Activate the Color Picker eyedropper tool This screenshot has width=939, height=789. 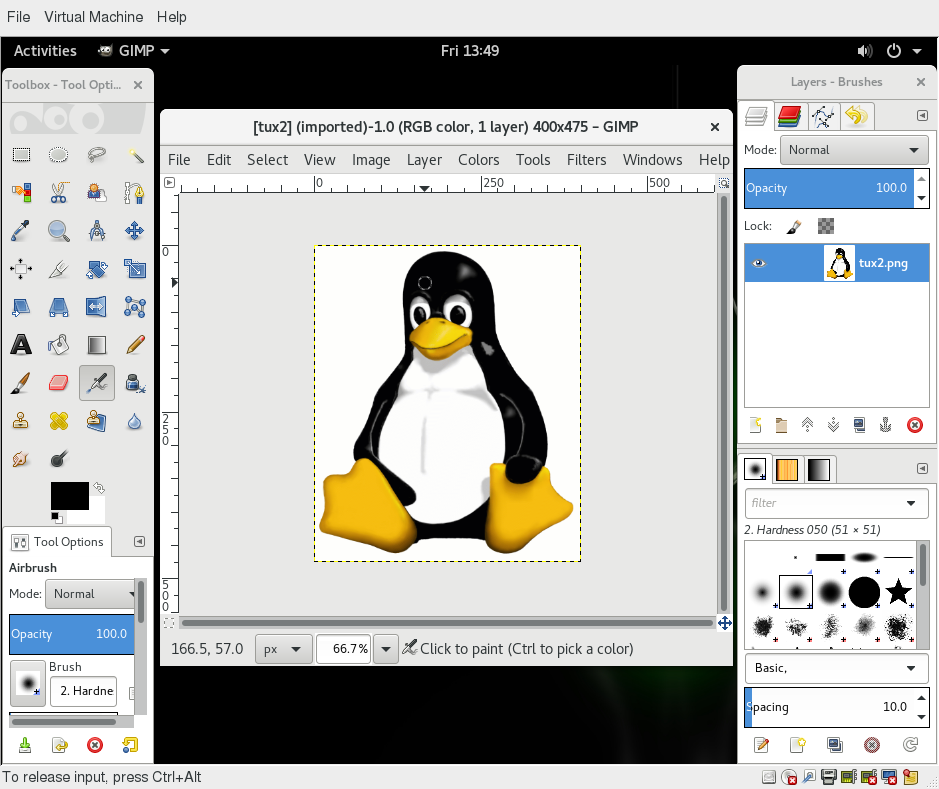(x=21, y=230)
